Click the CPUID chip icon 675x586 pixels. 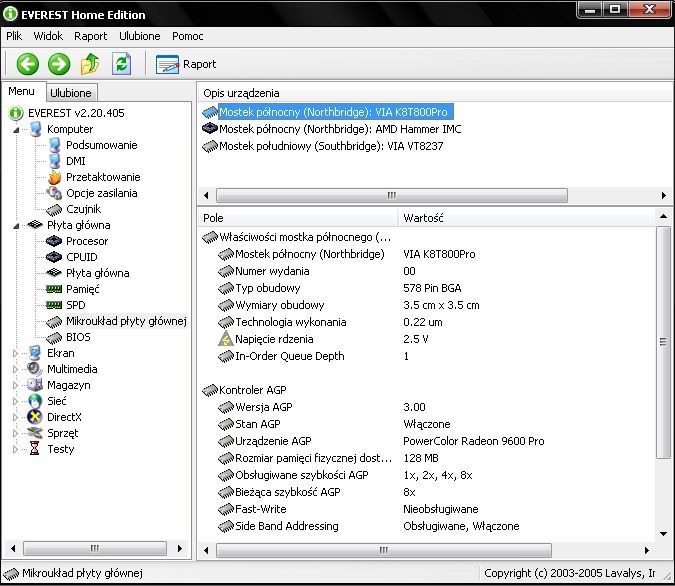pyautogui.click(x=54, y=257)
